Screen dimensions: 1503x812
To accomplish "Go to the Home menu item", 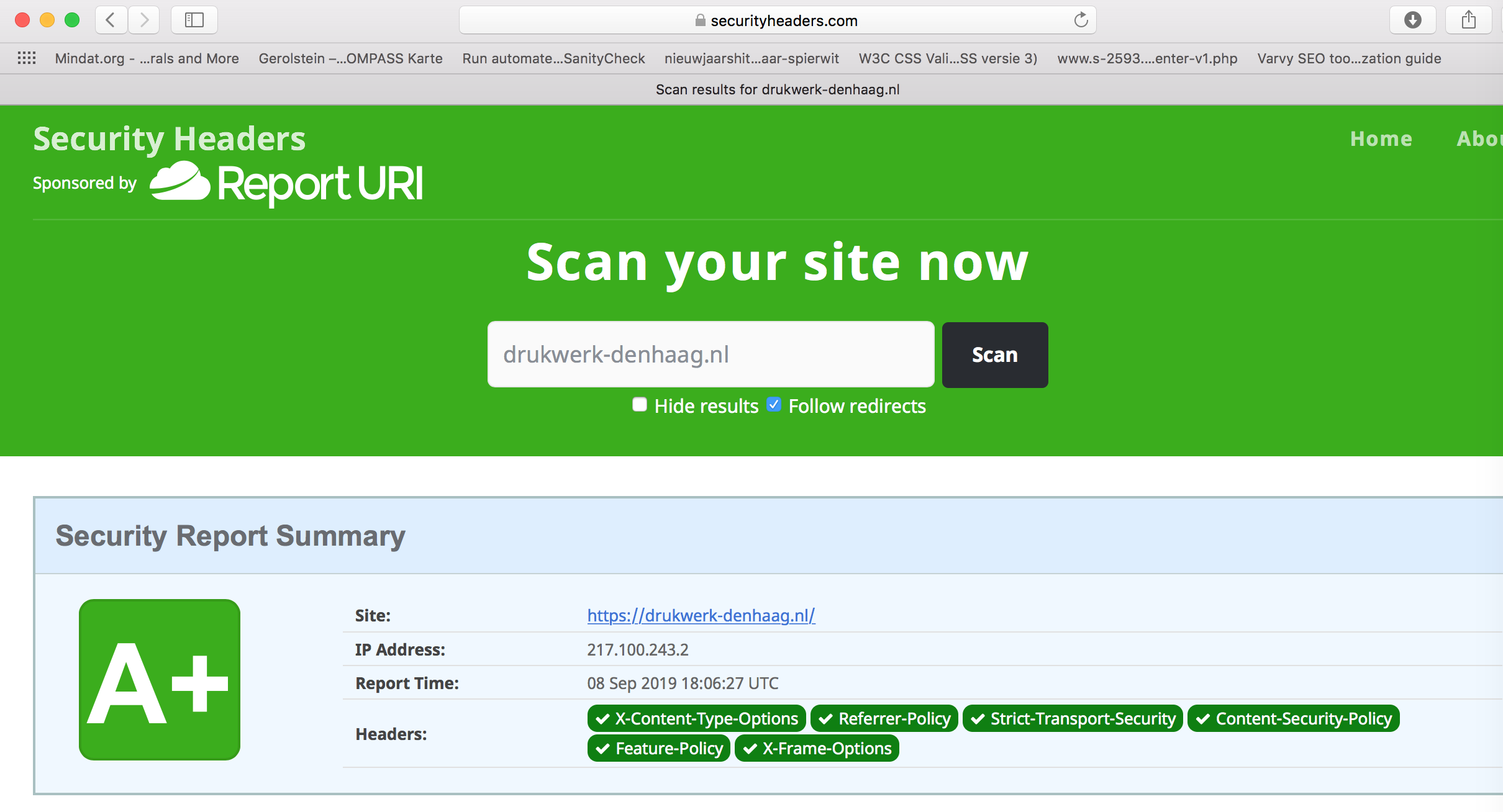I will tap(1381, 138).
